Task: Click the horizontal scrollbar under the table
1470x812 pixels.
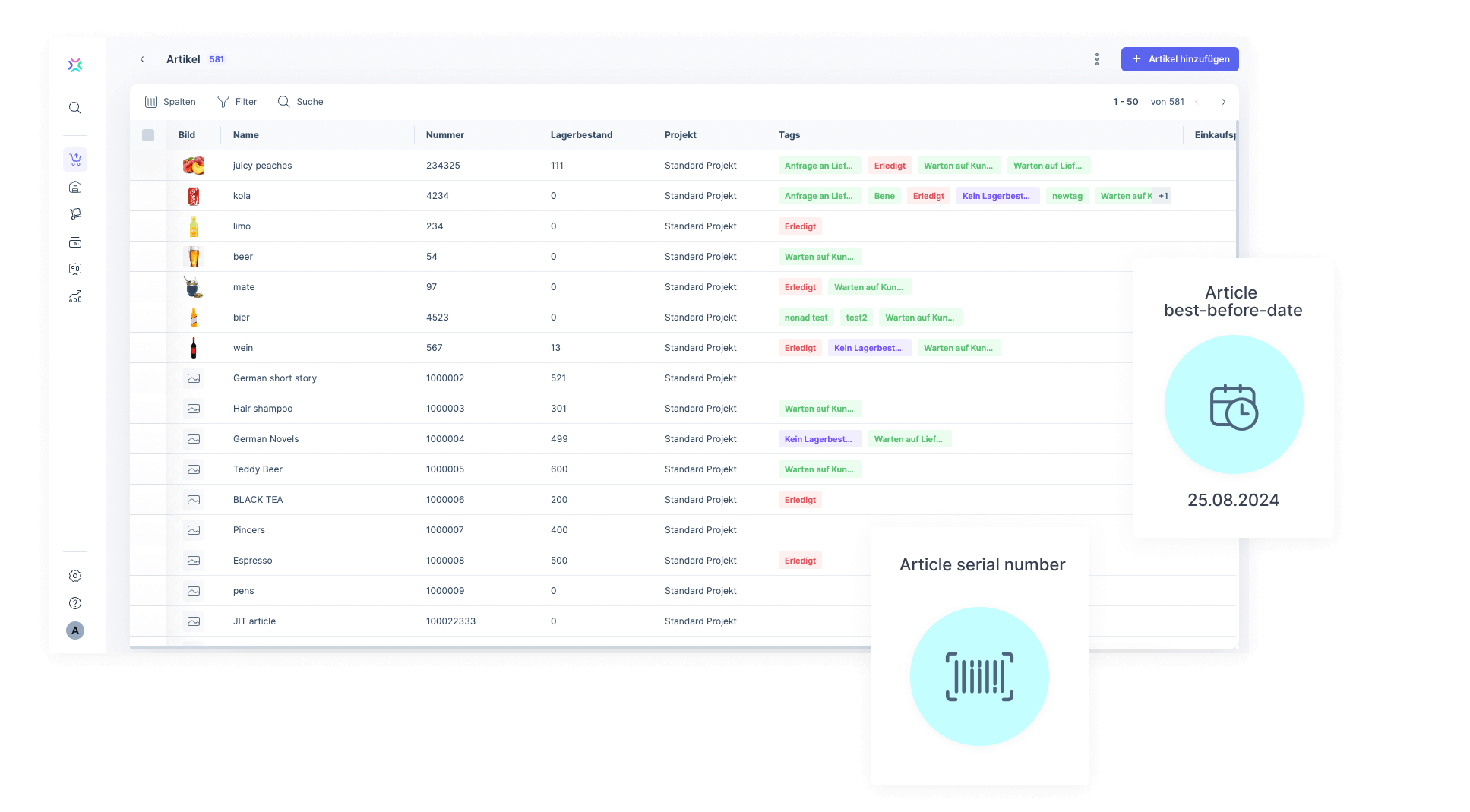Action: pyautogui.click(x=500, y=647)
